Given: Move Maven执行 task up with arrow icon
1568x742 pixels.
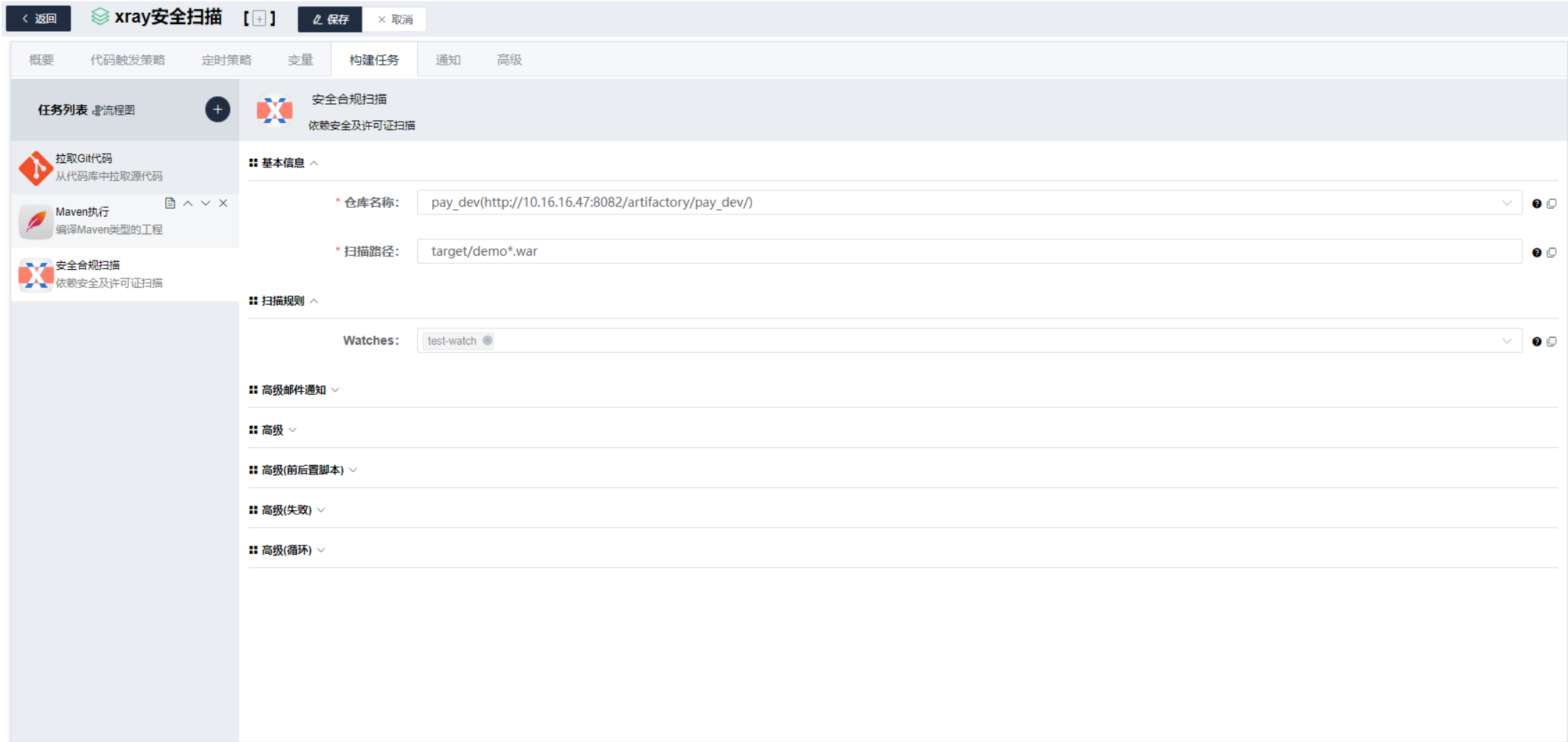Looking at the screenshot, I should tap(188, 204).
